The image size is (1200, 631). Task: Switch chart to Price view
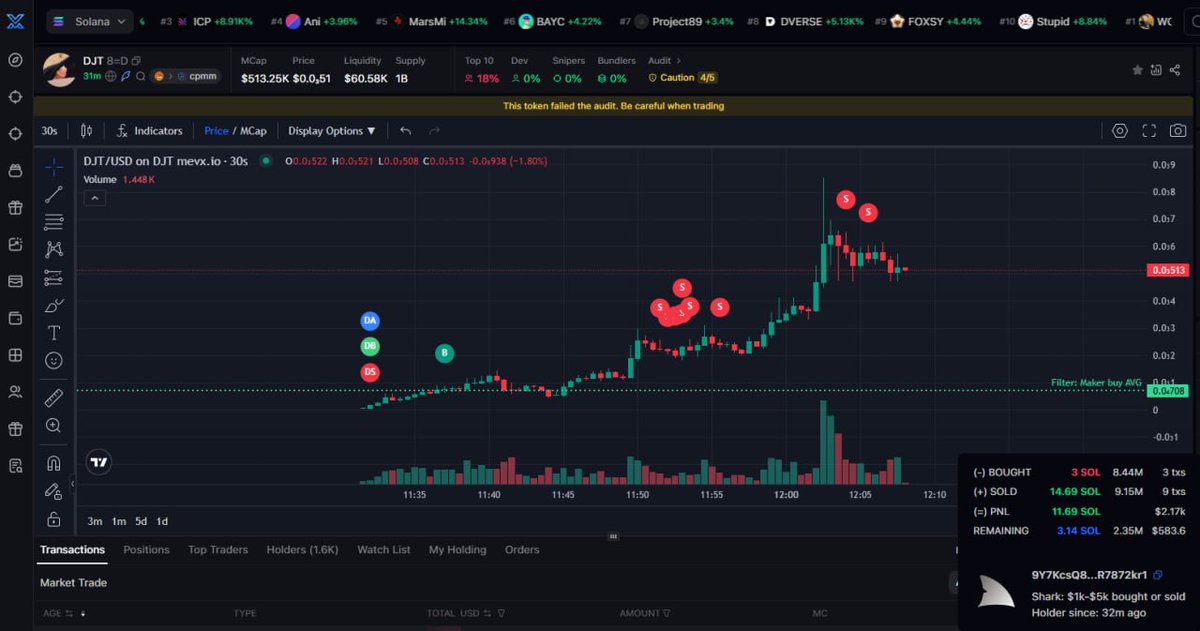point(216,131)
